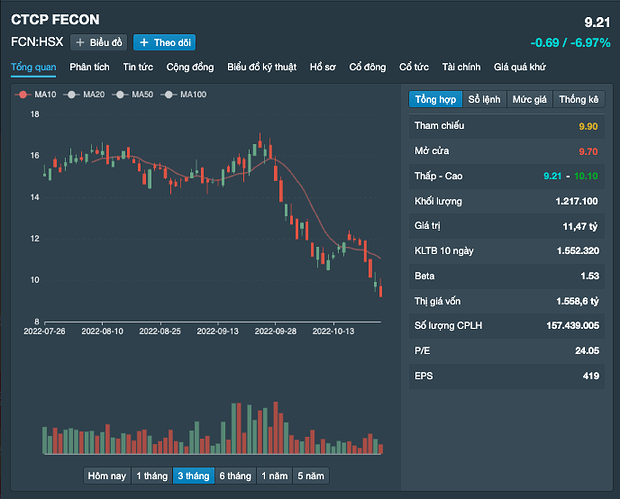
Task: Toggle the MA10 moving average line
Action: point(37,94)
